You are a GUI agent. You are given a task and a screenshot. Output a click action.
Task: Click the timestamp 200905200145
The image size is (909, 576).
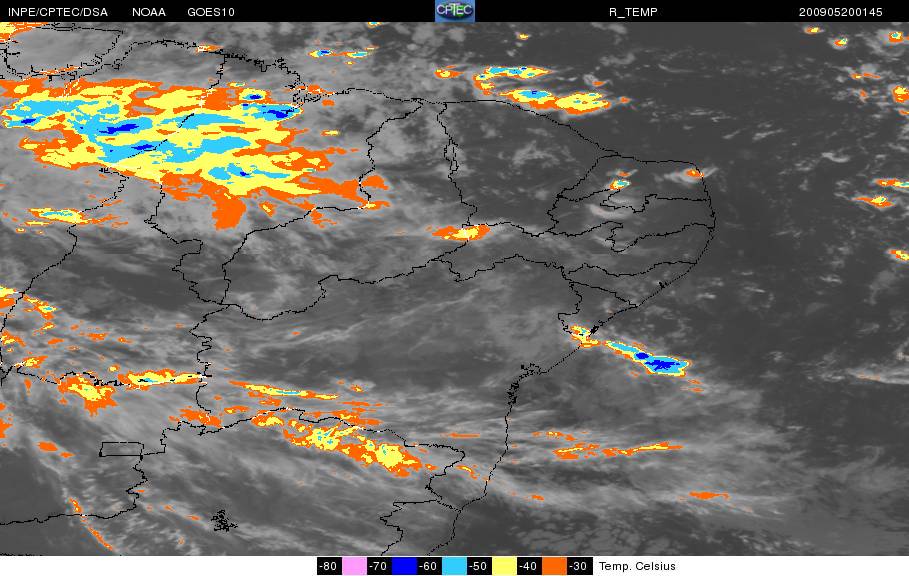pos(841,12)
